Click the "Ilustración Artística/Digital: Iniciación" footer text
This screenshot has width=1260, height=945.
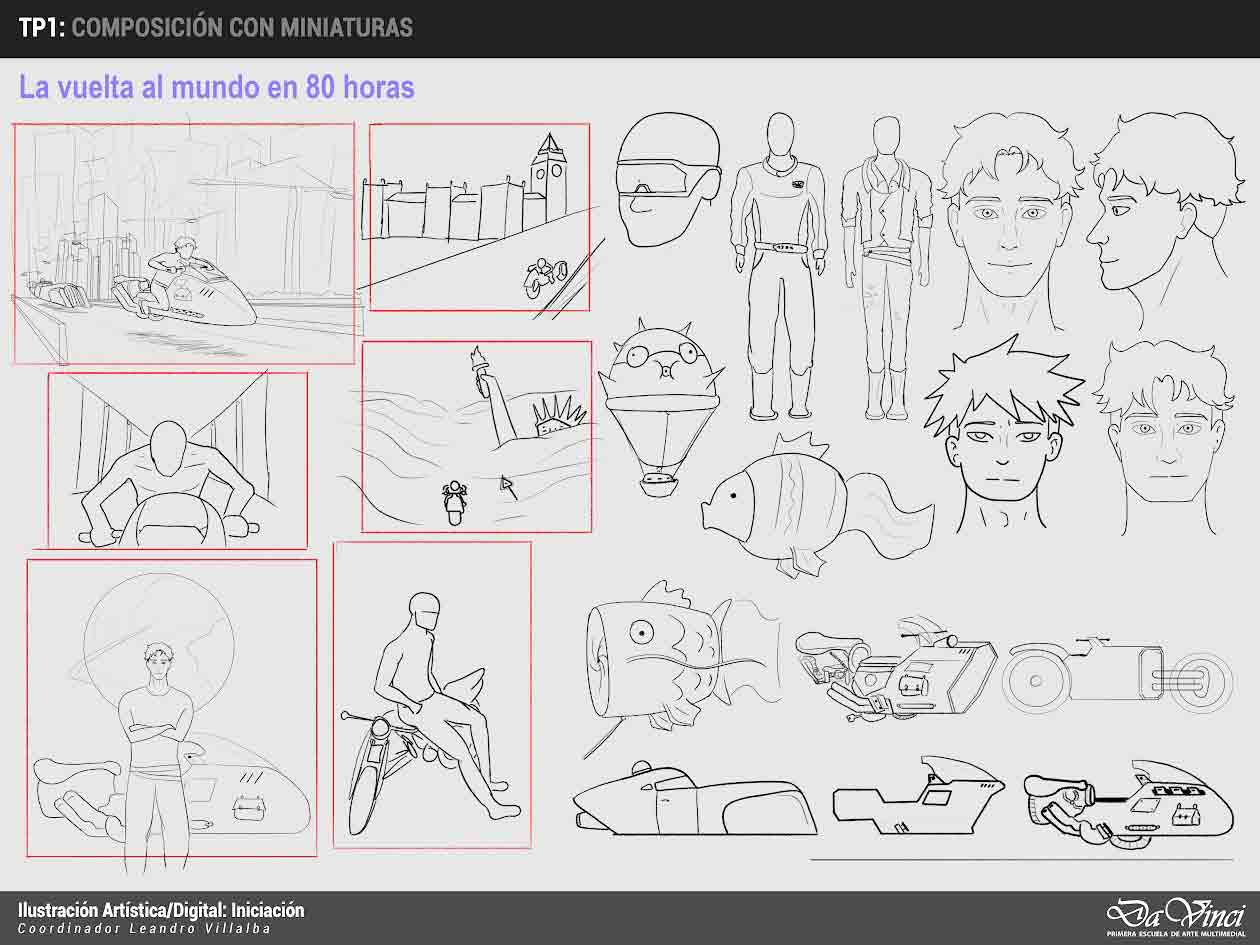161,910
